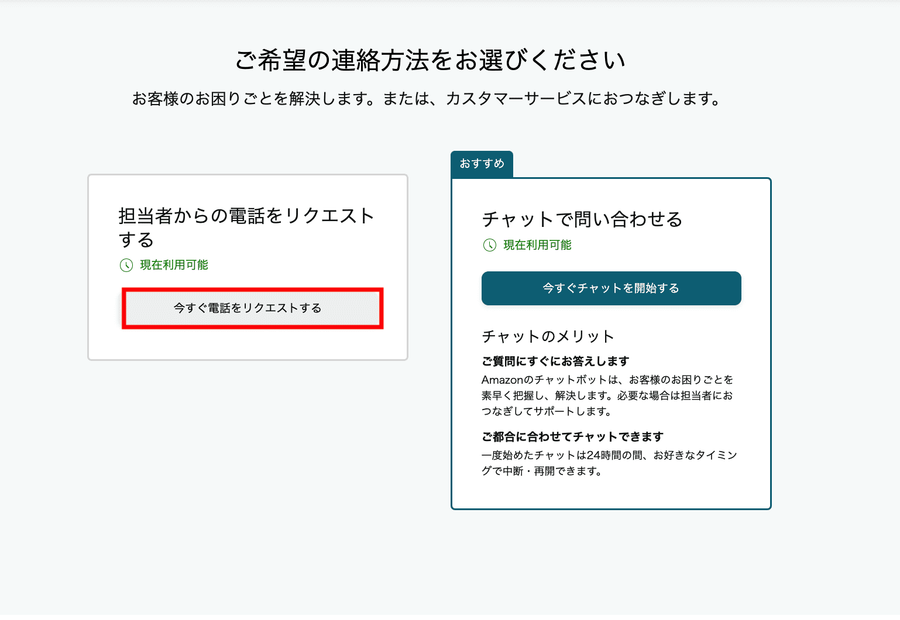The height and width of the screenshot is (620, 900).
Task: Click 現在利用可能 text in phone card
Action: [x=174, y=265]
